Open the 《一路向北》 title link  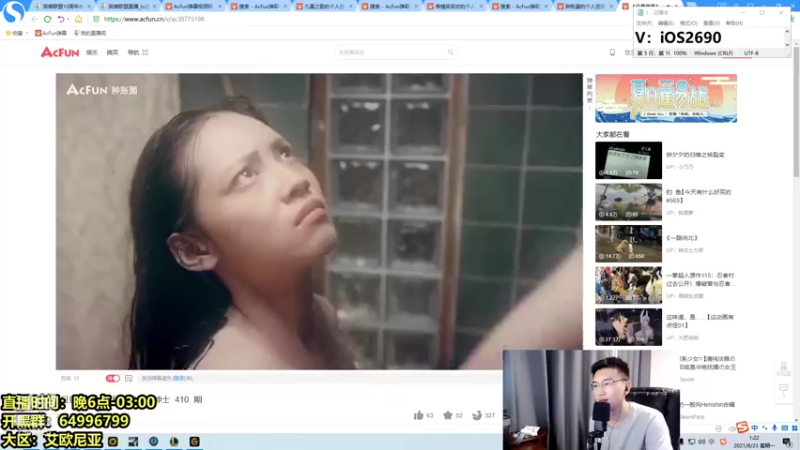tap(682, 238)
